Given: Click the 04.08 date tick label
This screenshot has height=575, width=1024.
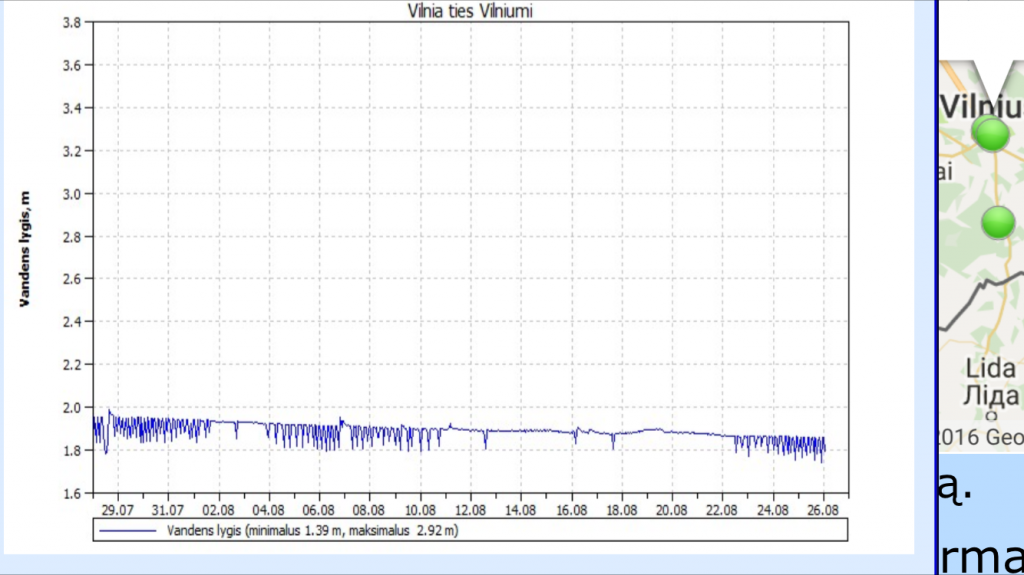Looking at the screenshot, I should tap(268, 508).
